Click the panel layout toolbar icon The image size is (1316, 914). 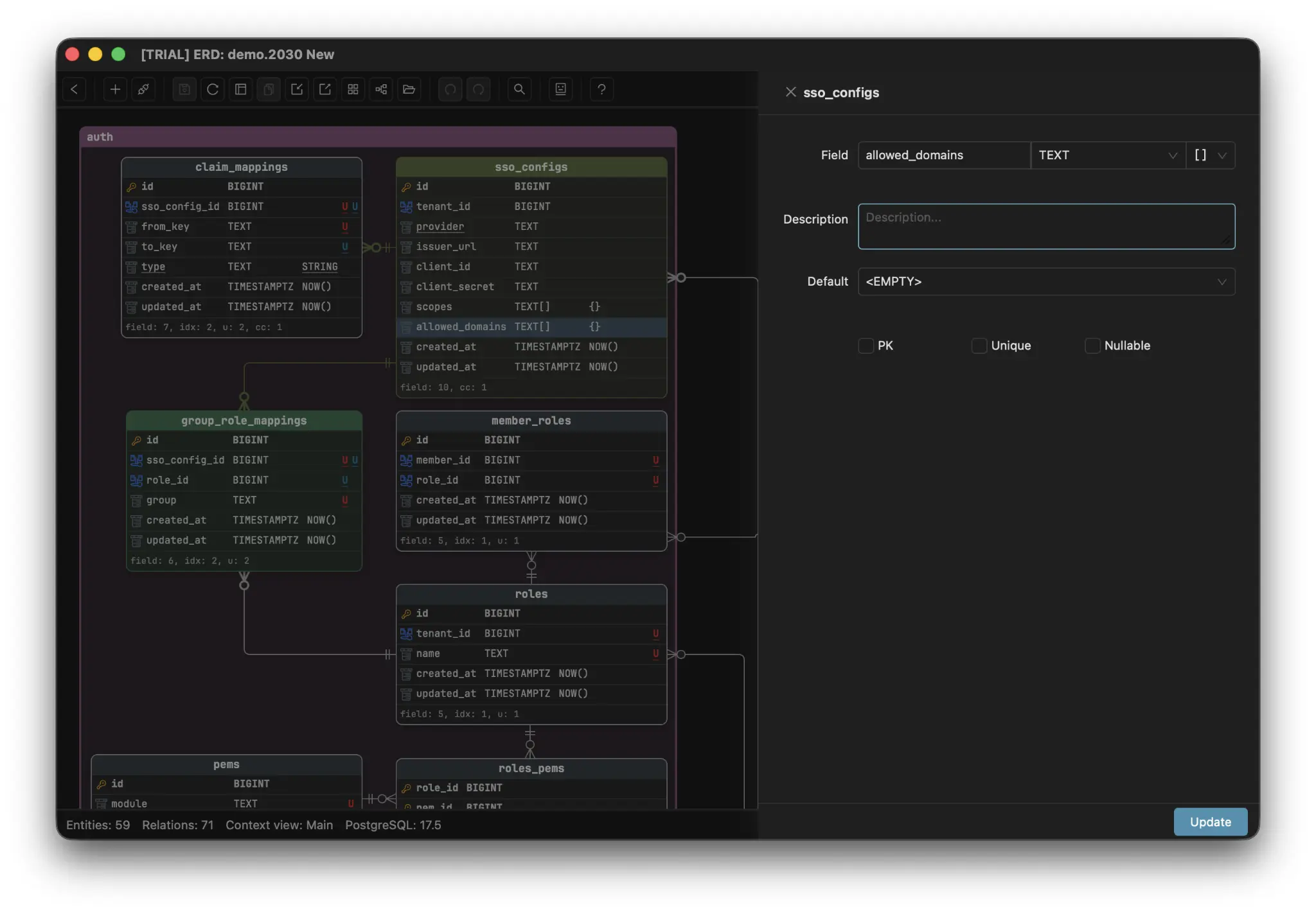(241, 89)
